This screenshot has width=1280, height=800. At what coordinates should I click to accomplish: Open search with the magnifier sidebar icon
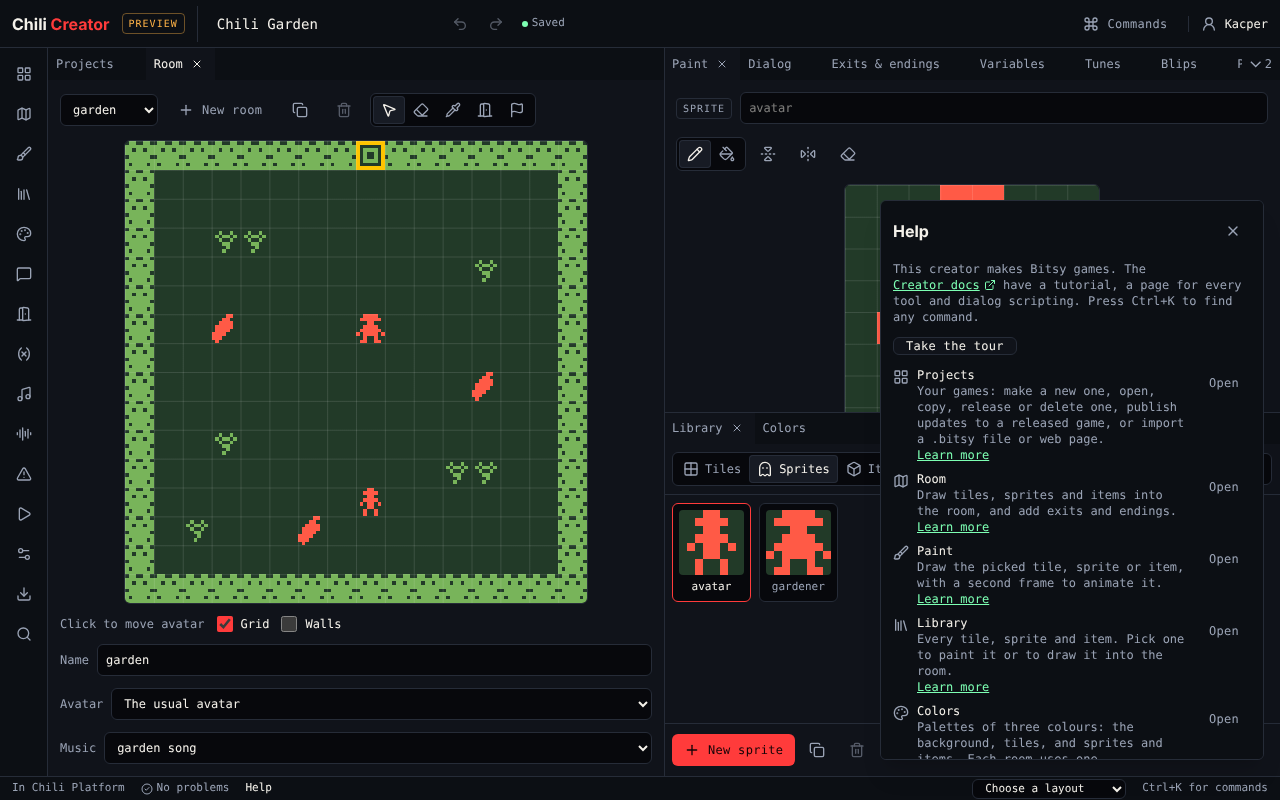[x=24, y=634]
